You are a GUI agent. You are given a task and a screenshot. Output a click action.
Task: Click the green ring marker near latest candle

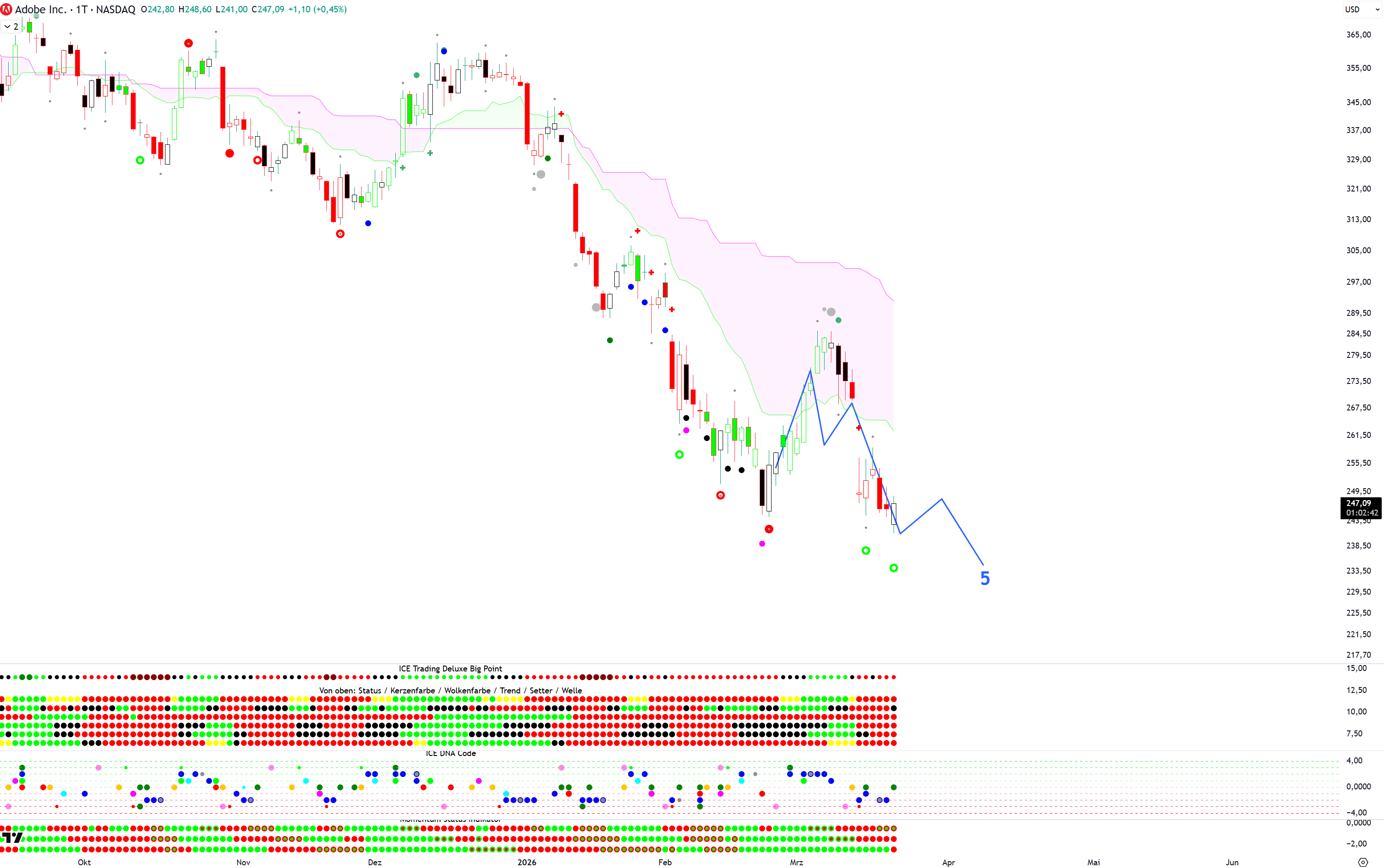click(894, 568)
